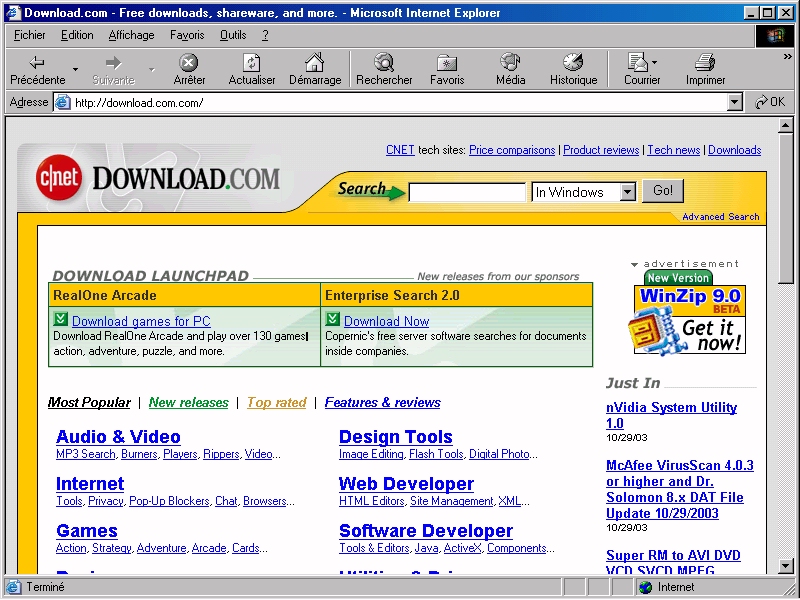800x600 pixels.
Task: Click the Suivante forward arrow icon
Action: [x=113, y=63]
